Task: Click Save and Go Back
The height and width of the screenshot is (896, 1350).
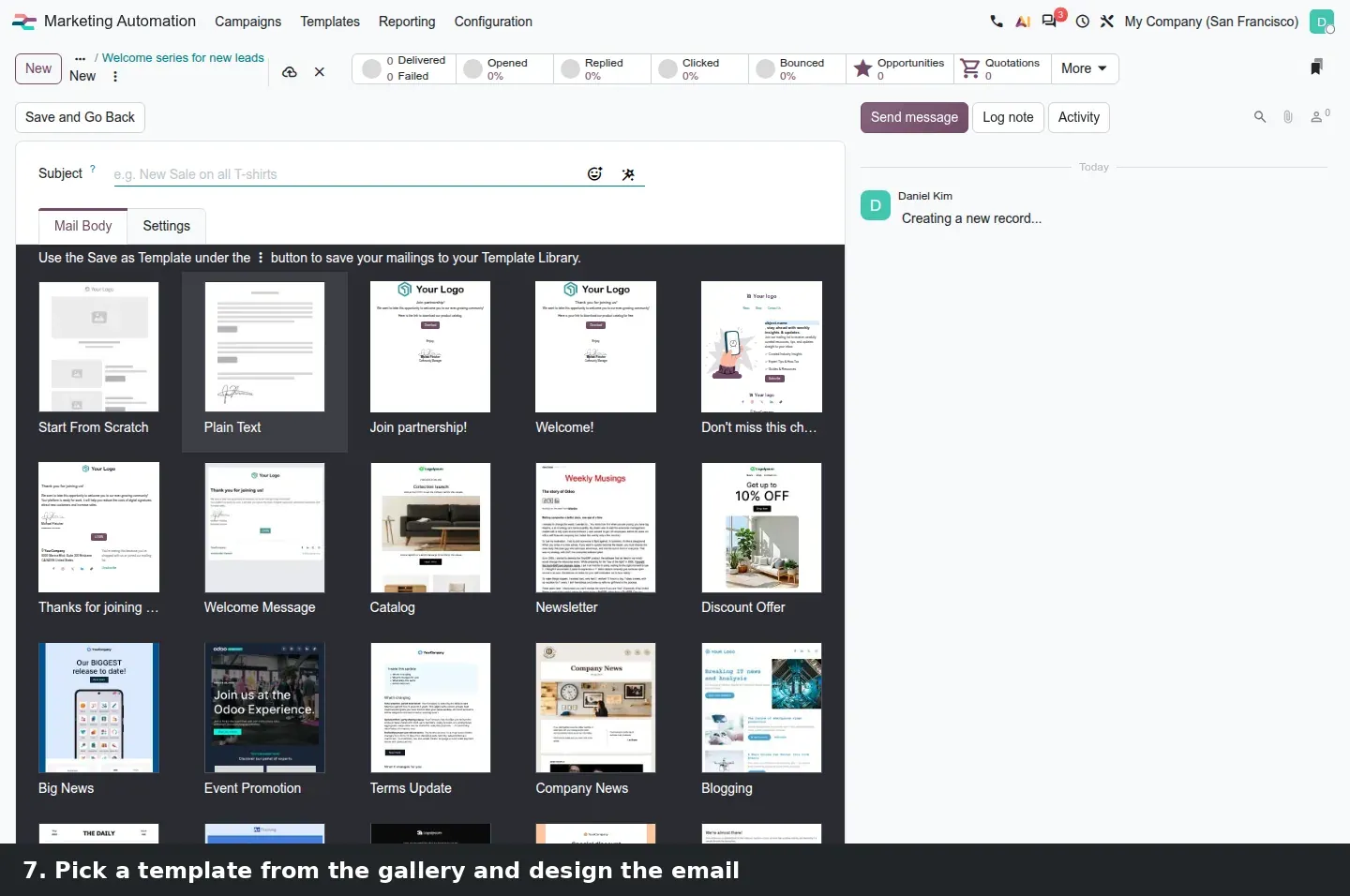Action: point(80,117)
